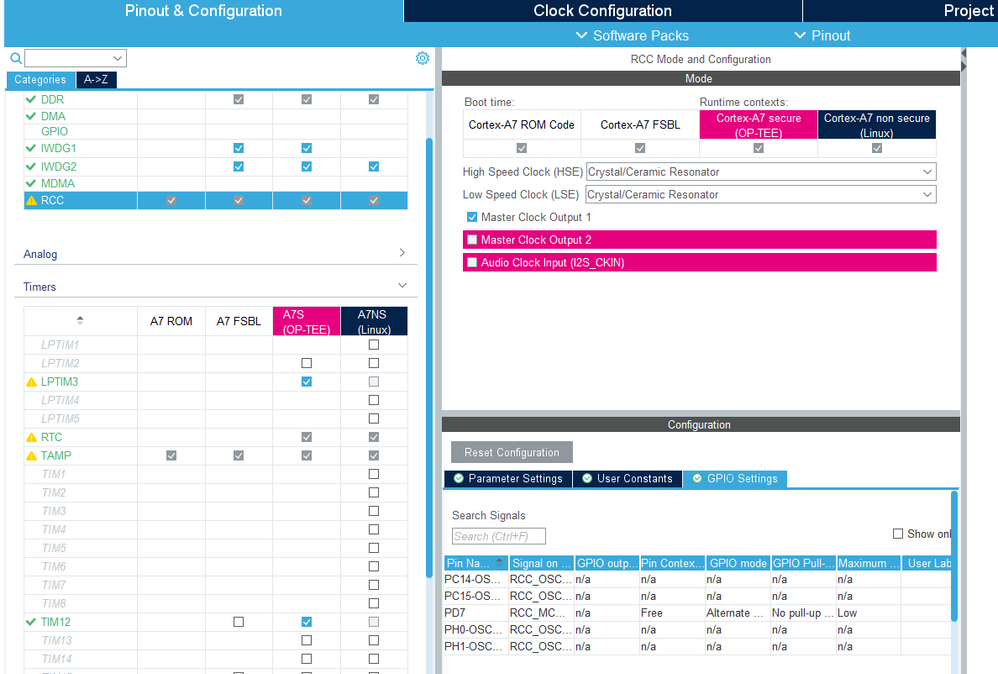The width and height of the screenshot is (998, 674).
Task: Click the warning icon next to LPTIM3
Action: click(31, 381)
